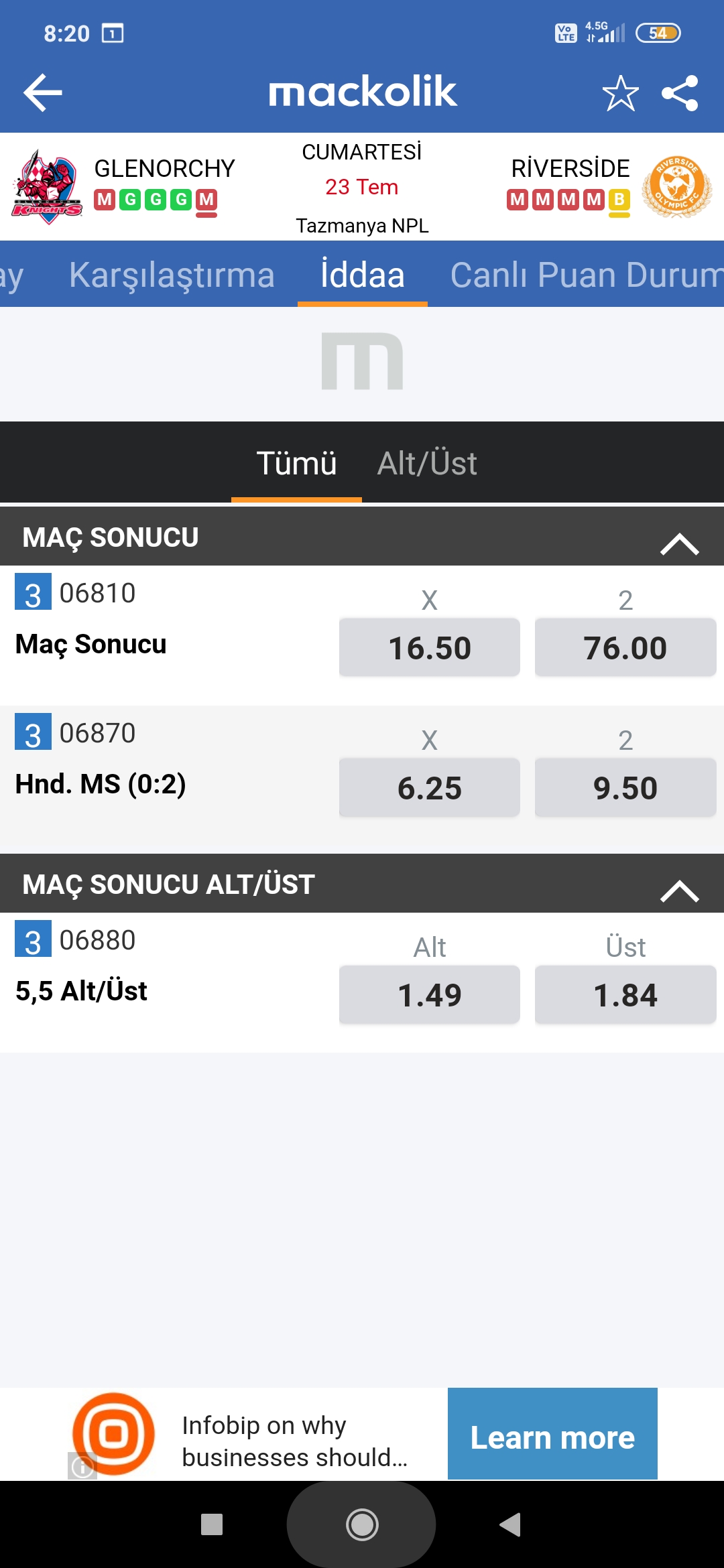Tap the Android home button

[362, 1524]
